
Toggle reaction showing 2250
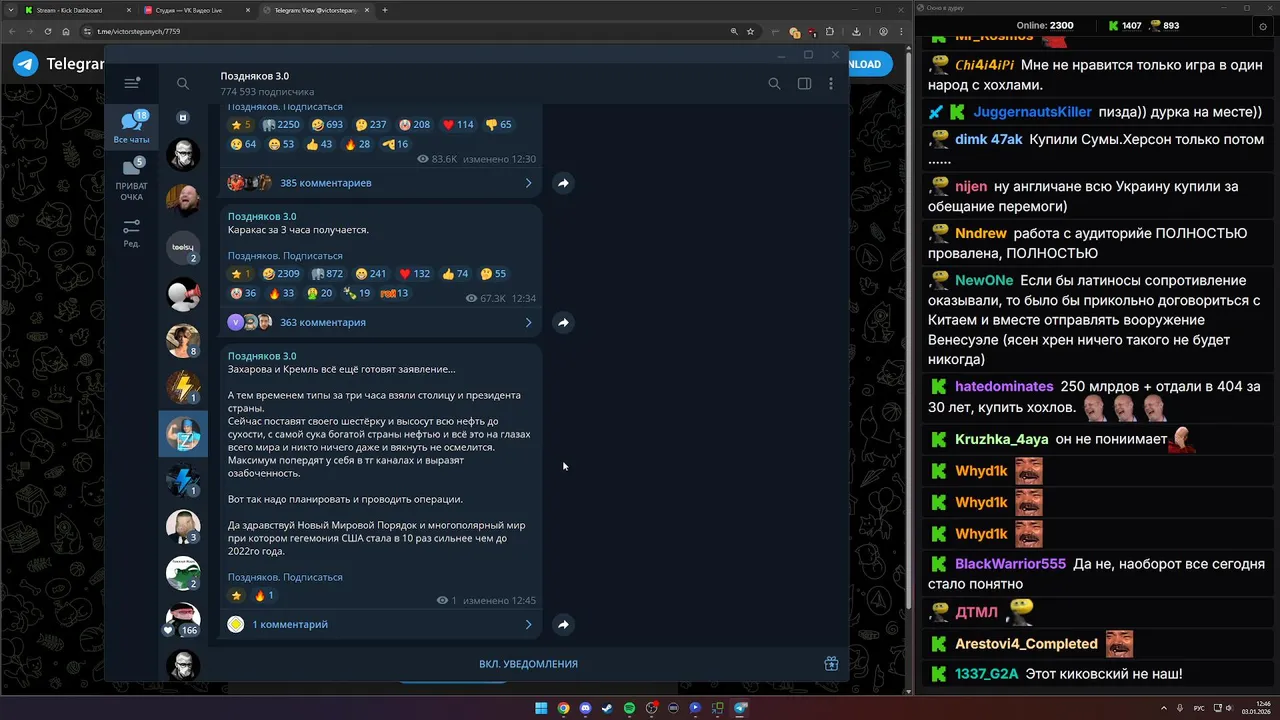281,125
